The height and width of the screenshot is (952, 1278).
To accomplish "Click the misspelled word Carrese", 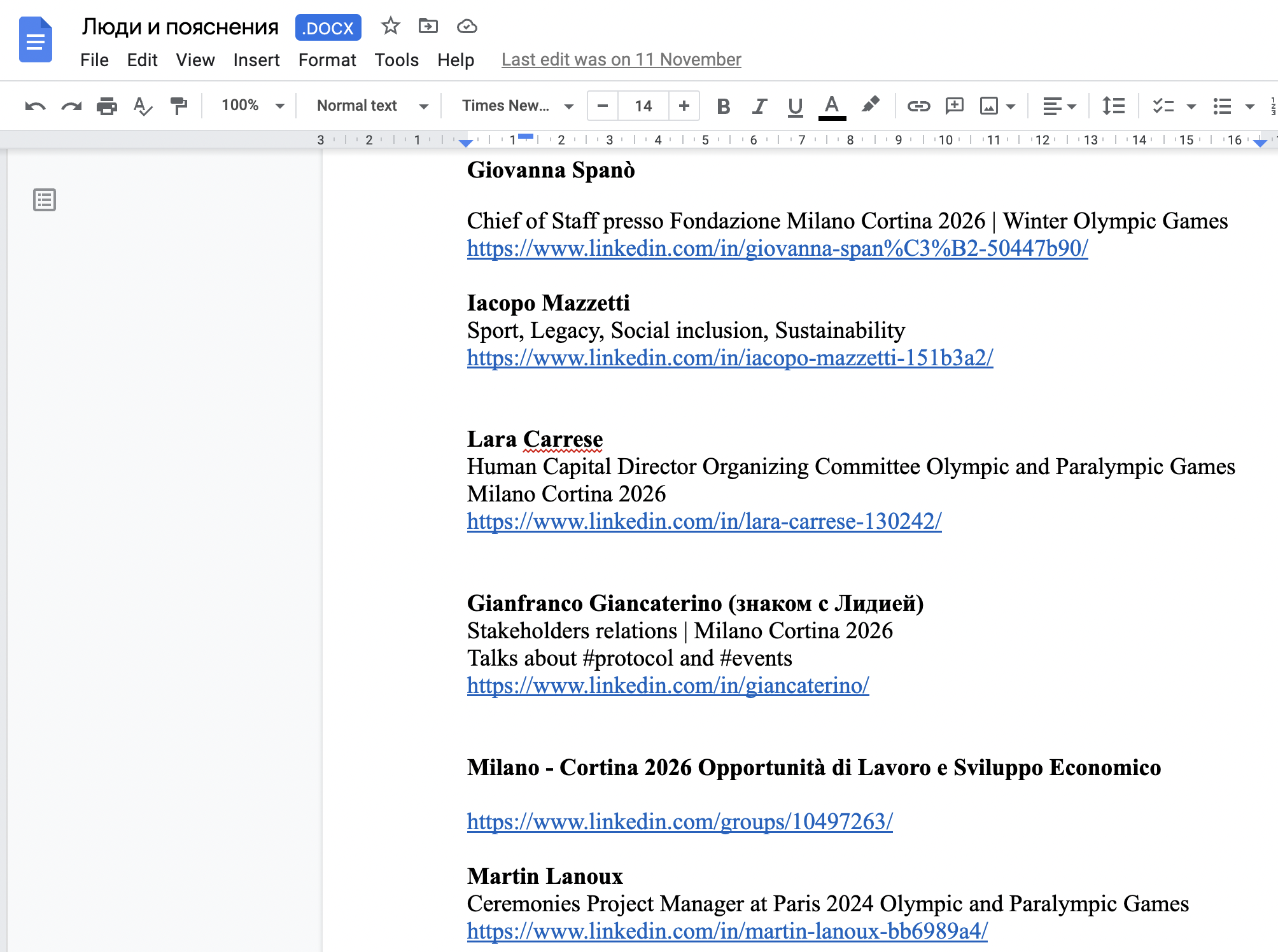I will [563, 439].
